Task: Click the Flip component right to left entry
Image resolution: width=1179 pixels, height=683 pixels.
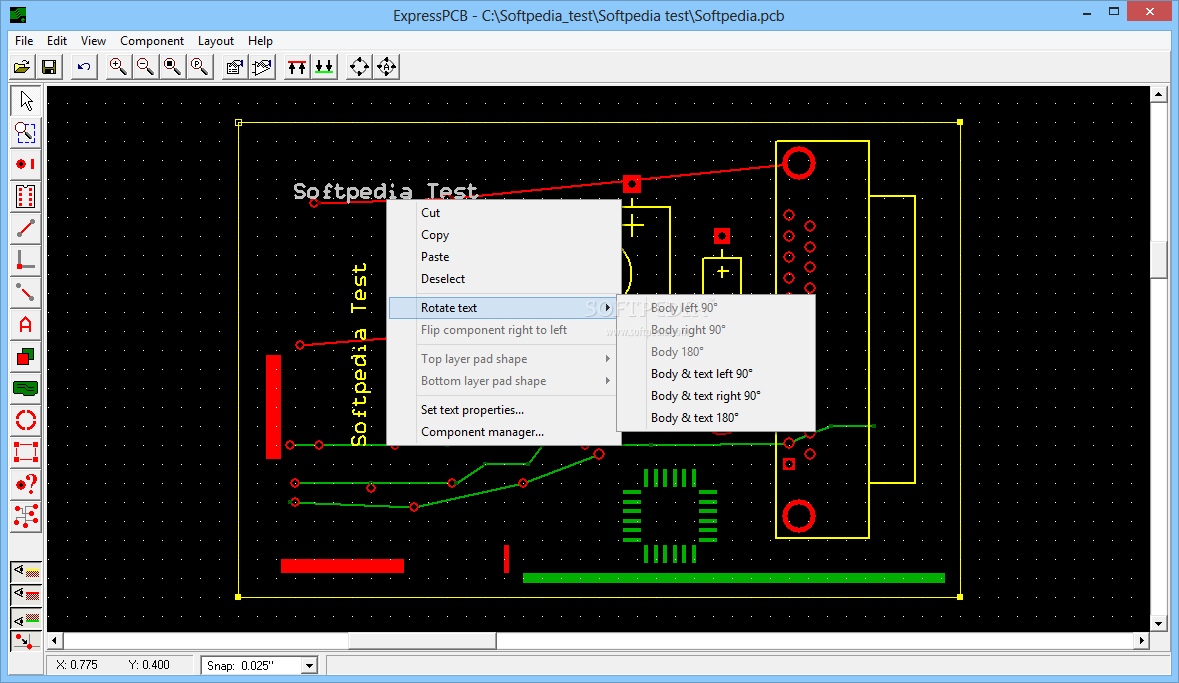Action: (x=504, y=330)
